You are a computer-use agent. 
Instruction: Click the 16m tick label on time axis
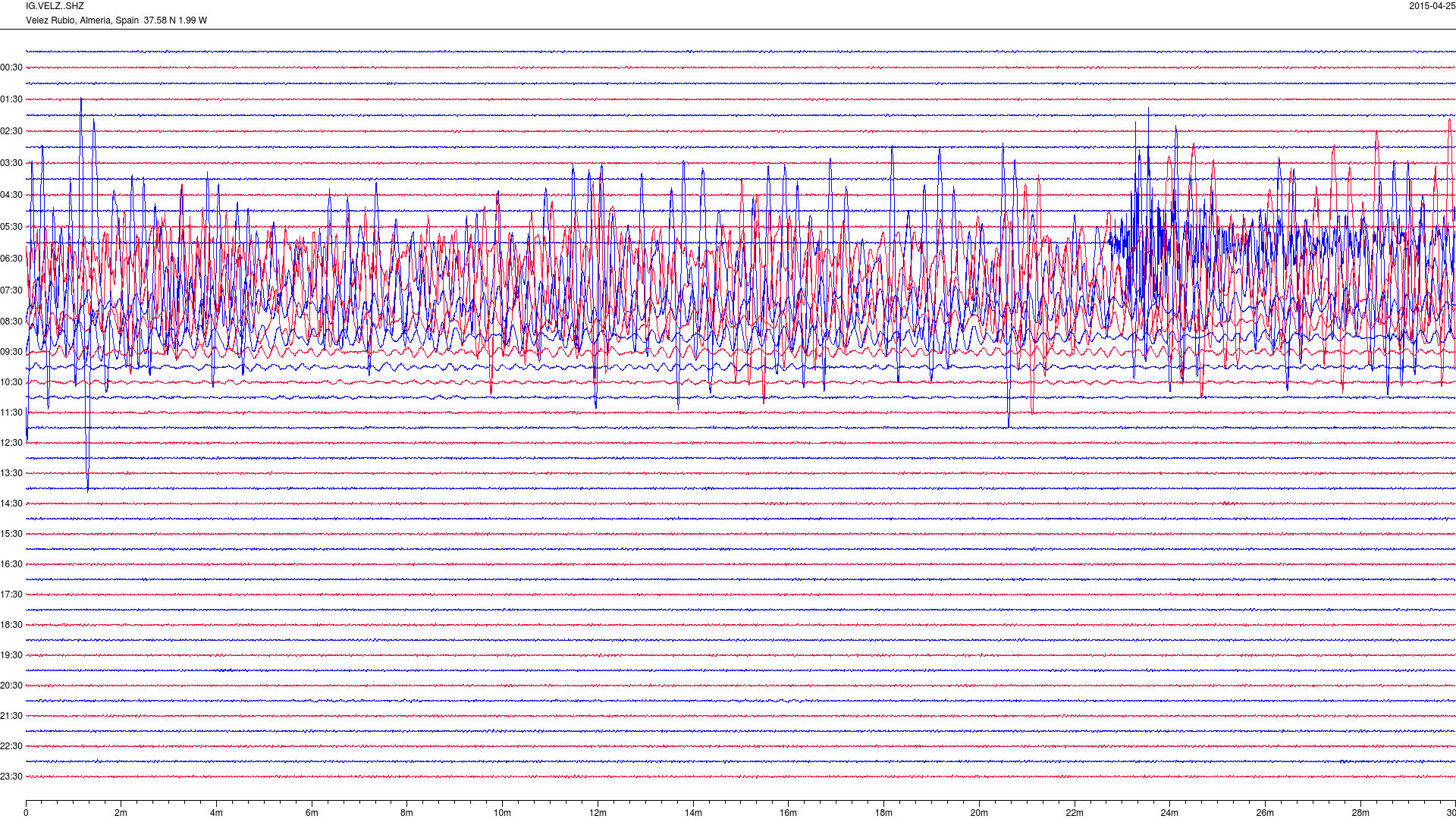(789, 813)
